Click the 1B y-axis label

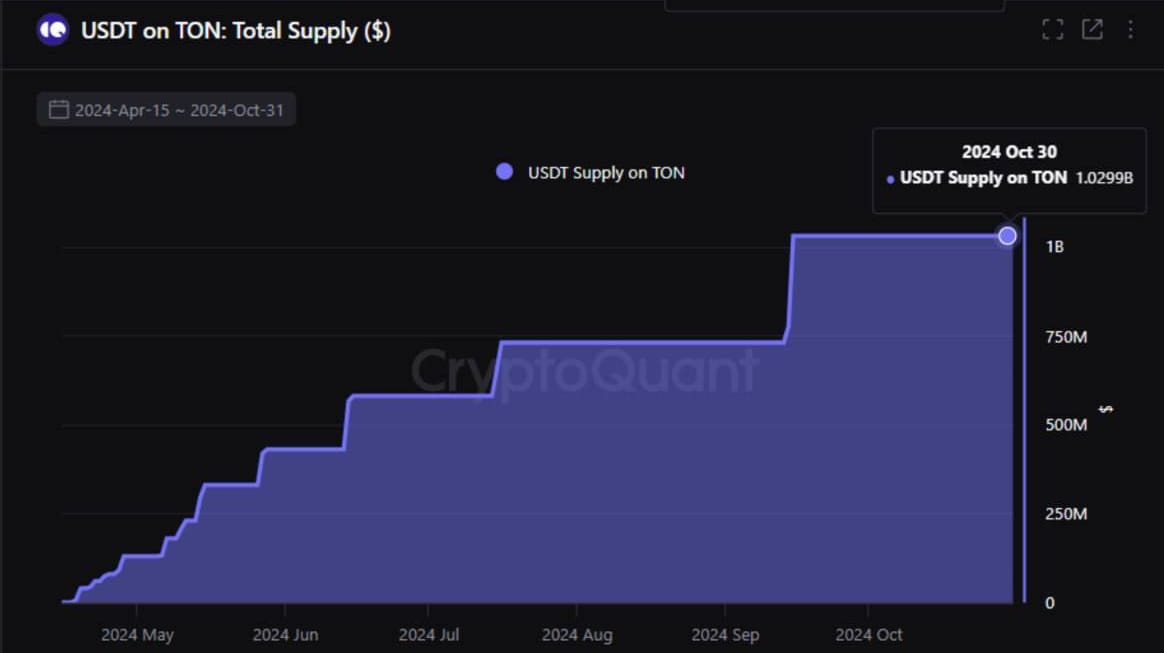[1055, 247]
